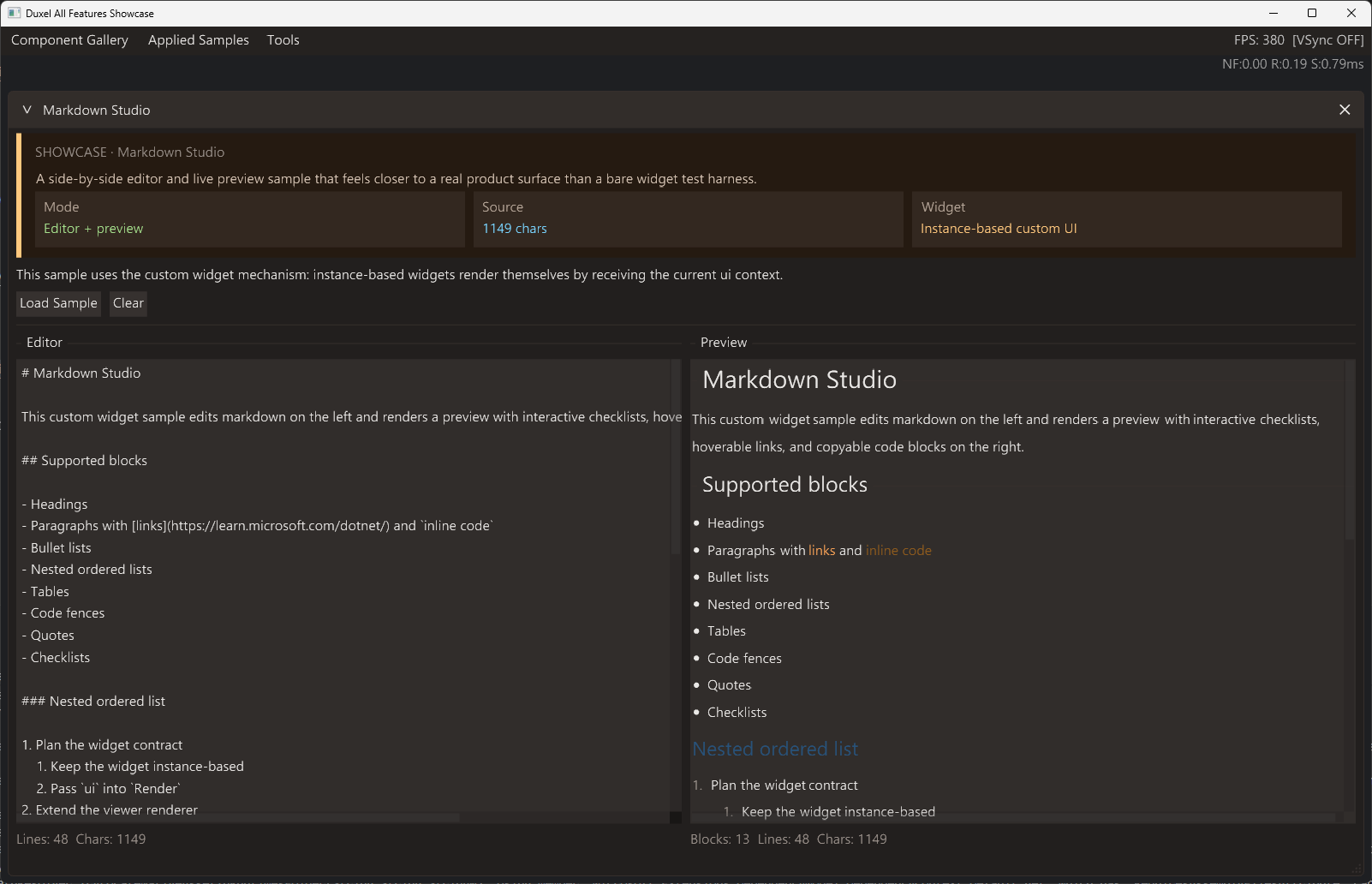
Task: Click the 'inline code' text in preview
Action: pos(898,551)
